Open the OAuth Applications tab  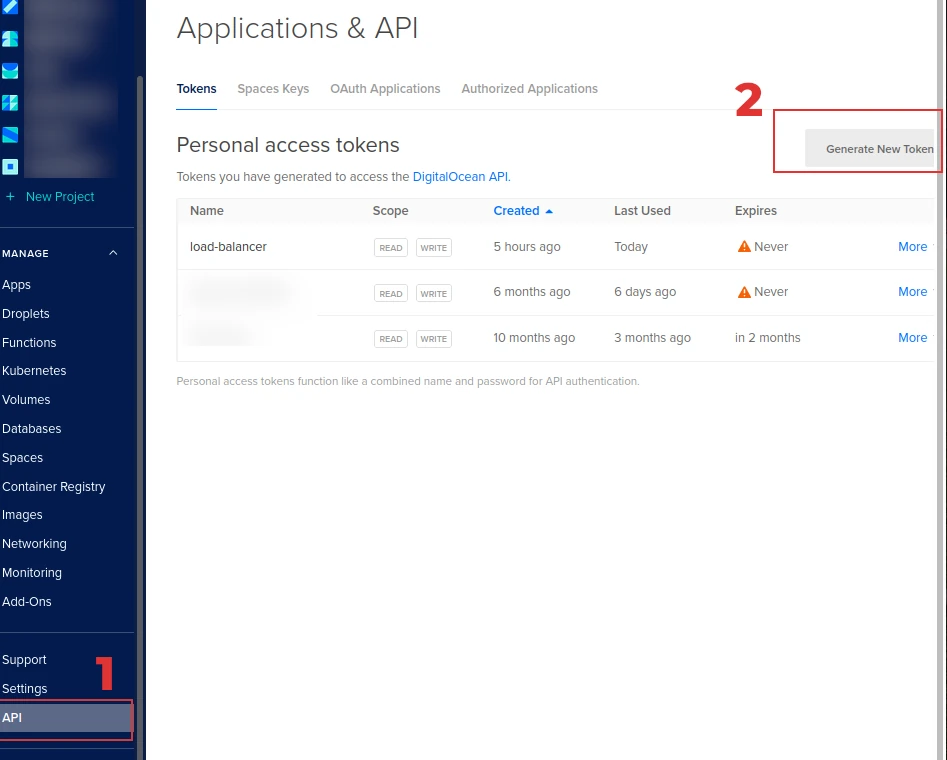pyautogui.click(x=385, y=89)
